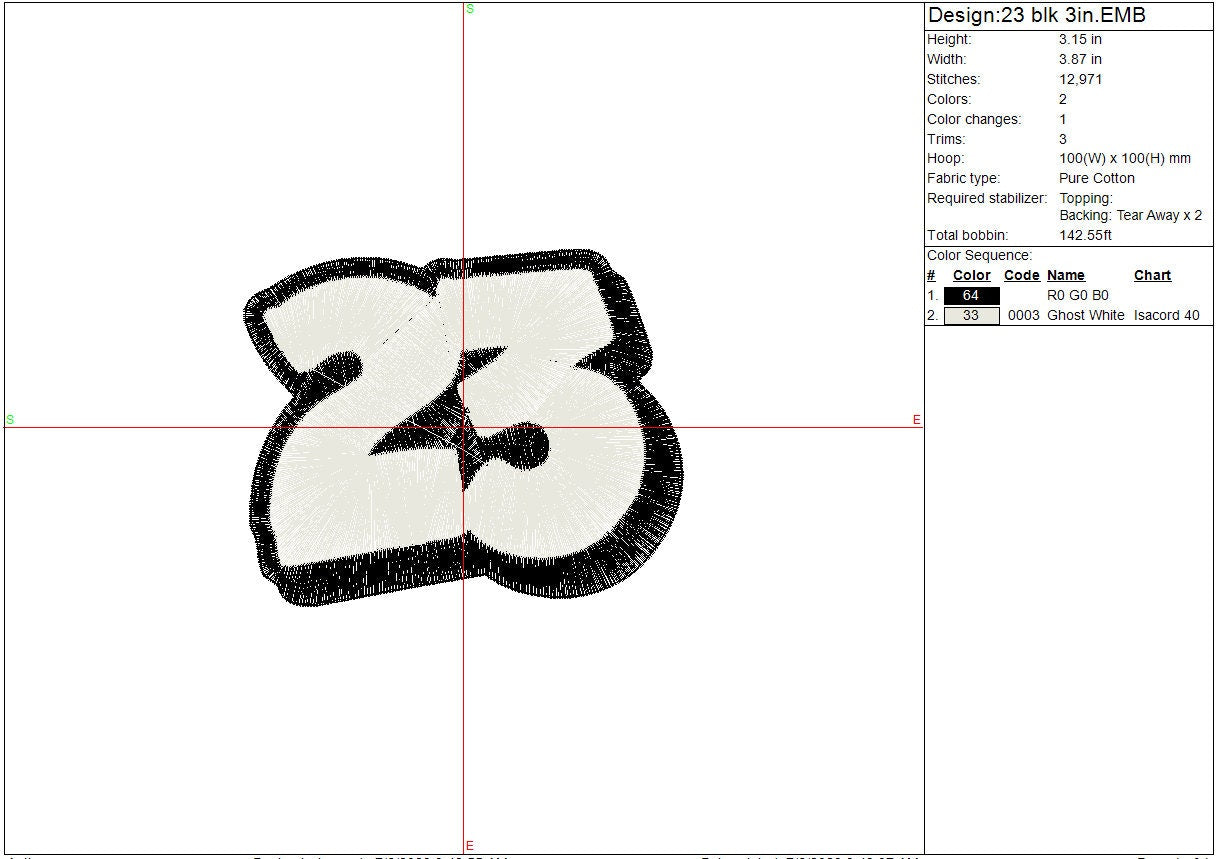Click the green S marker on left edge
The image size is (1218, 859).
tap(10, 420)
